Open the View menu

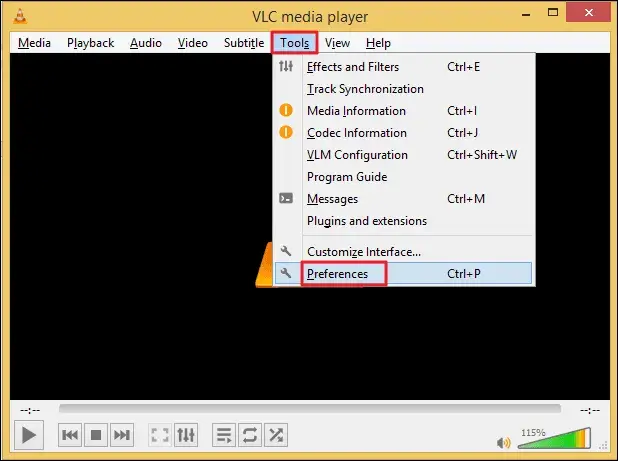(337, 43)
